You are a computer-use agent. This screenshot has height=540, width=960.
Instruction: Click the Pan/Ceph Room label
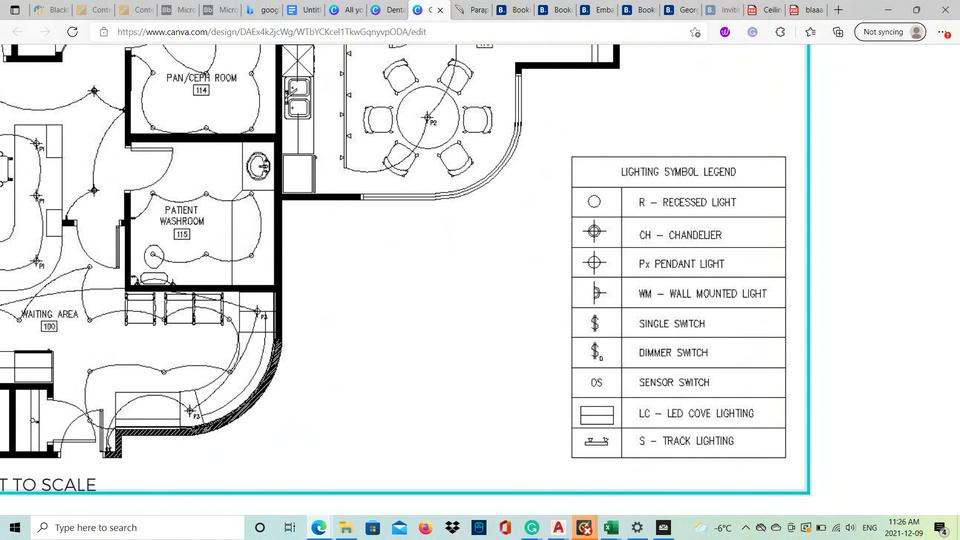[x=201, y=78]
